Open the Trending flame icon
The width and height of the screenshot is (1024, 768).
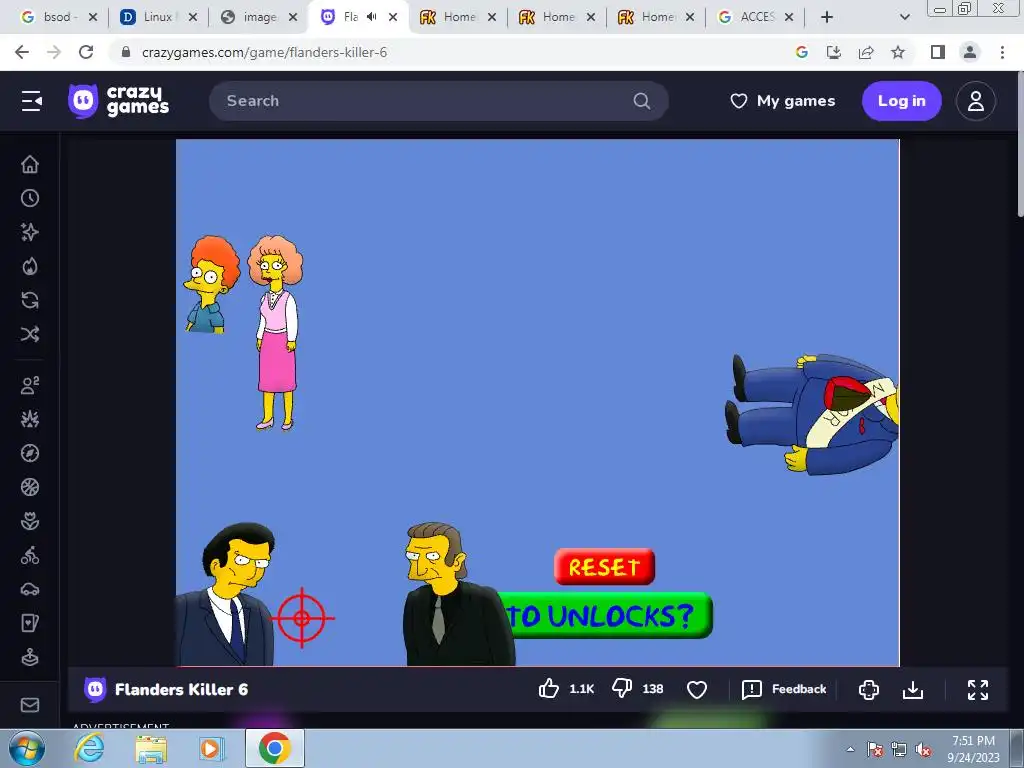pos(30,266)
